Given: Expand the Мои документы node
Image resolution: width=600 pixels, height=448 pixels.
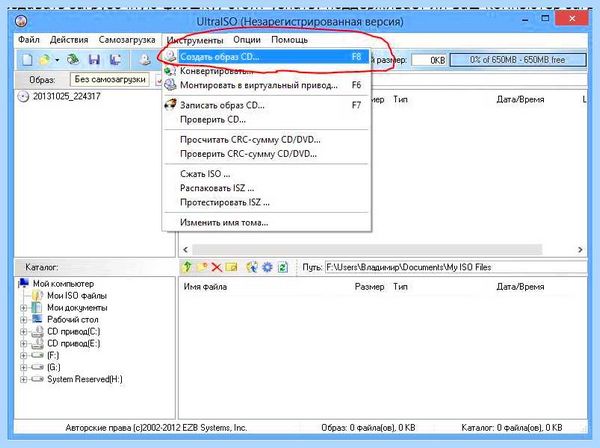Looking at the screenshot, I should tap(23, 308).
